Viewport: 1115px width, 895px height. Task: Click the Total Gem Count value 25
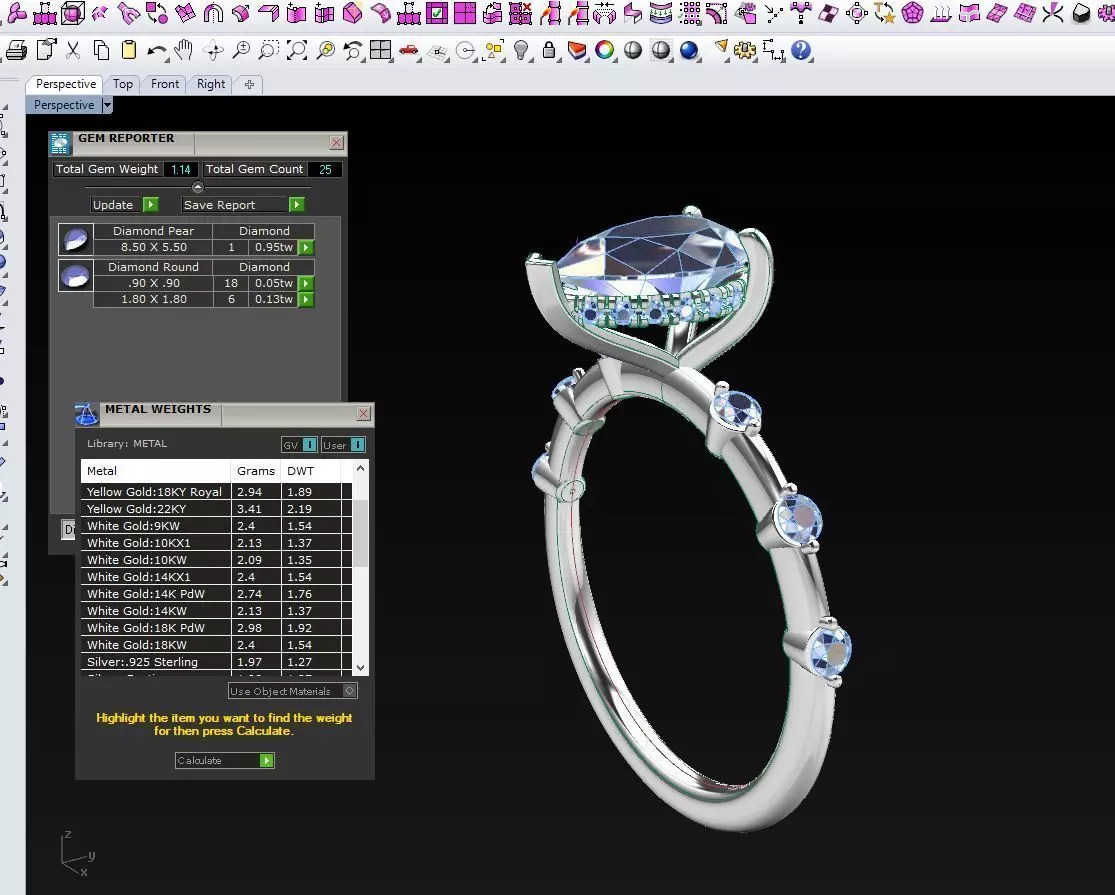tap(325, 169)
